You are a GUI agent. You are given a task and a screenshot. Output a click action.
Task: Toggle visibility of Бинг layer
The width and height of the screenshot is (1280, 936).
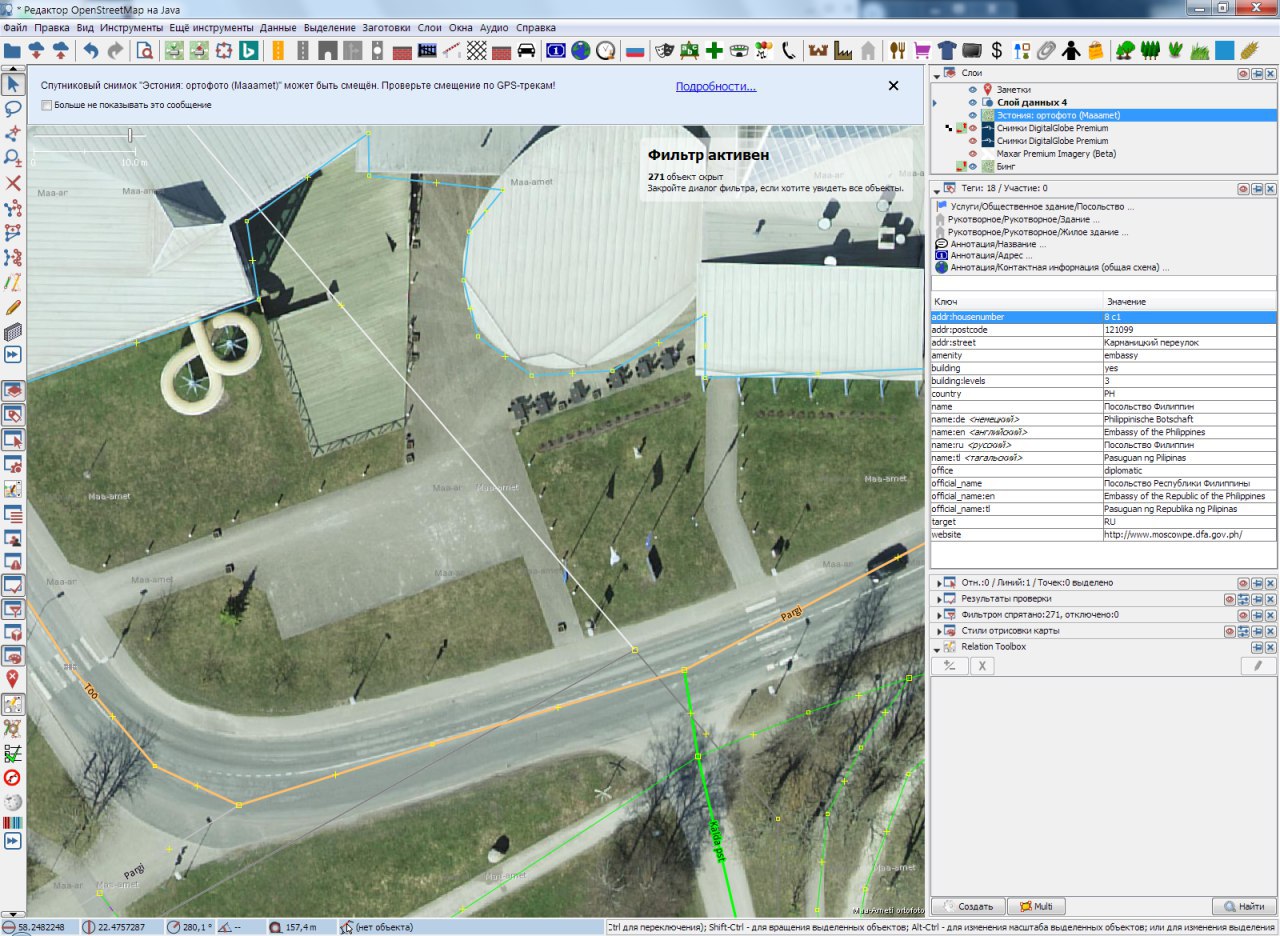point(972,167)
